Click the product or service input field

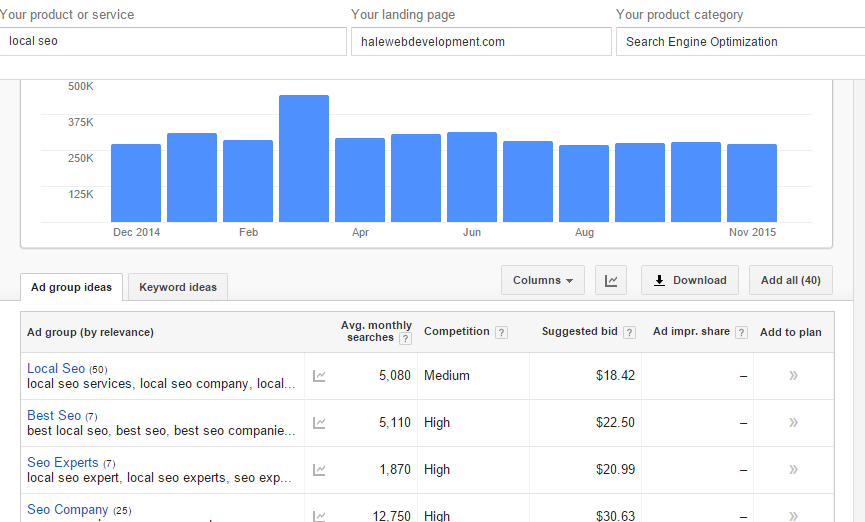click(173, 42)
